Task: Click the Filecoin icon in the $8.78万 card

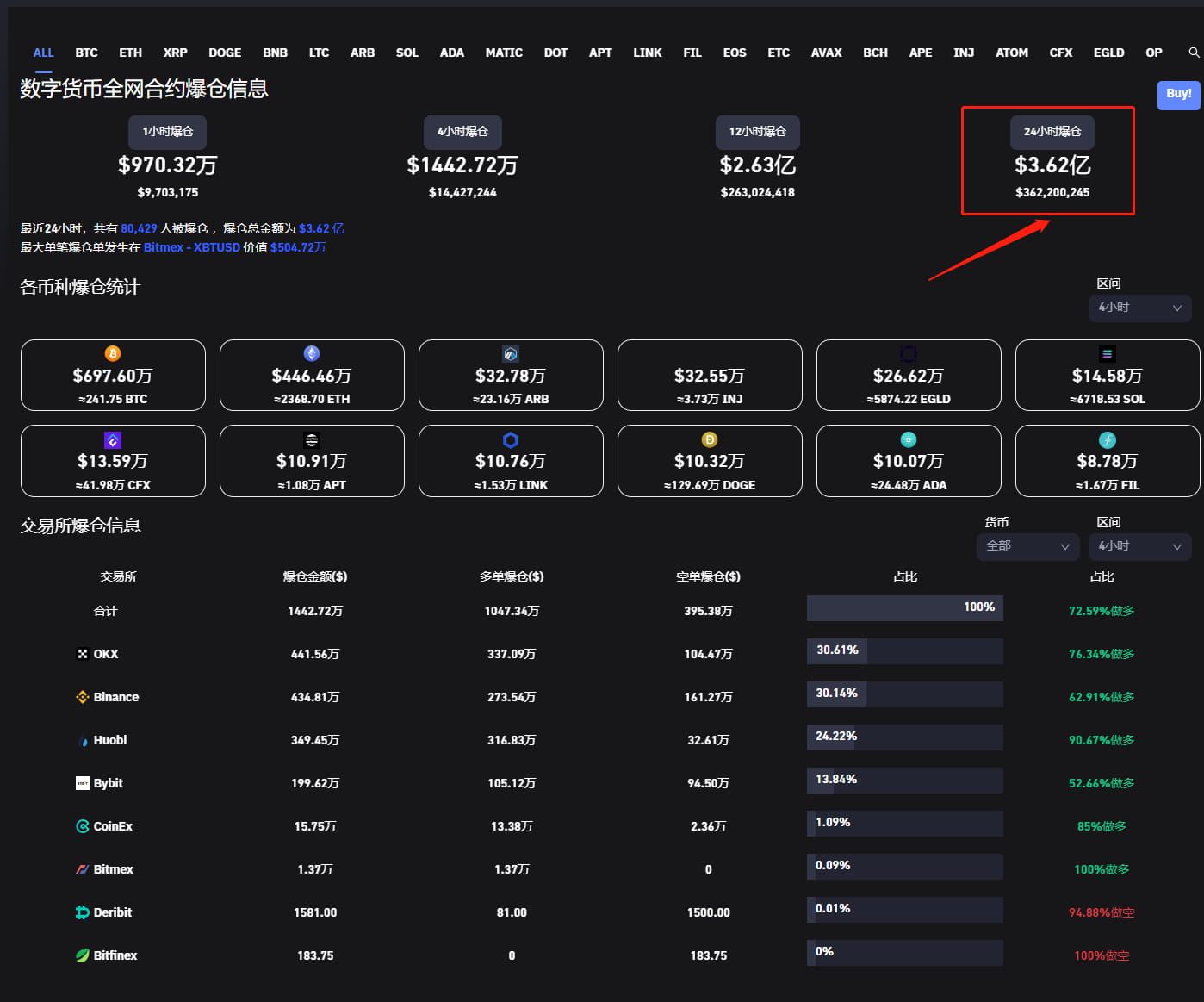Action: click(1108, 439)
